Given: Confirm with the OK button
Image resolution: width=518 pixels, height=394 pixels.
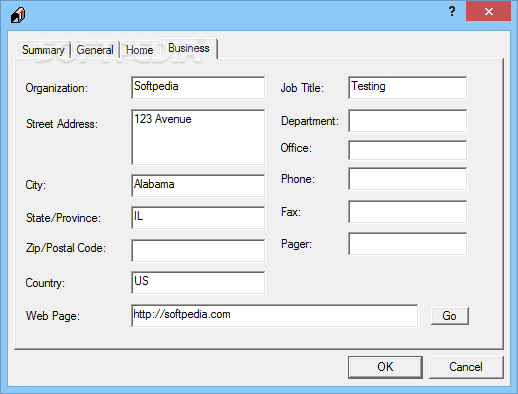Looking at the screenshot, I should (385, 367).
